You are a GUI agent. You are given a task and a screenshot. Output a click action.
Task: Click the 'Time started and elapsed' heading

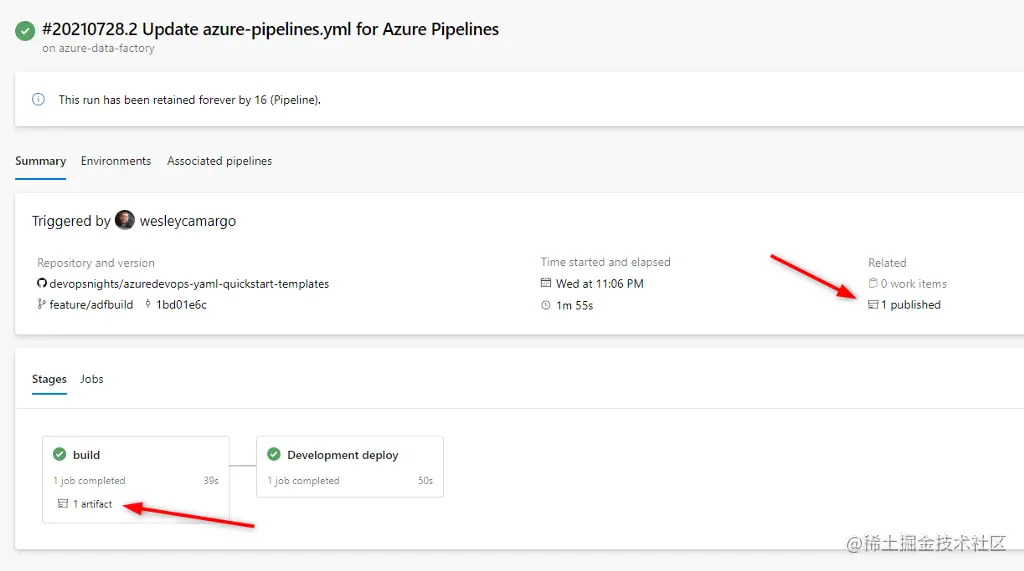(605, 262)
